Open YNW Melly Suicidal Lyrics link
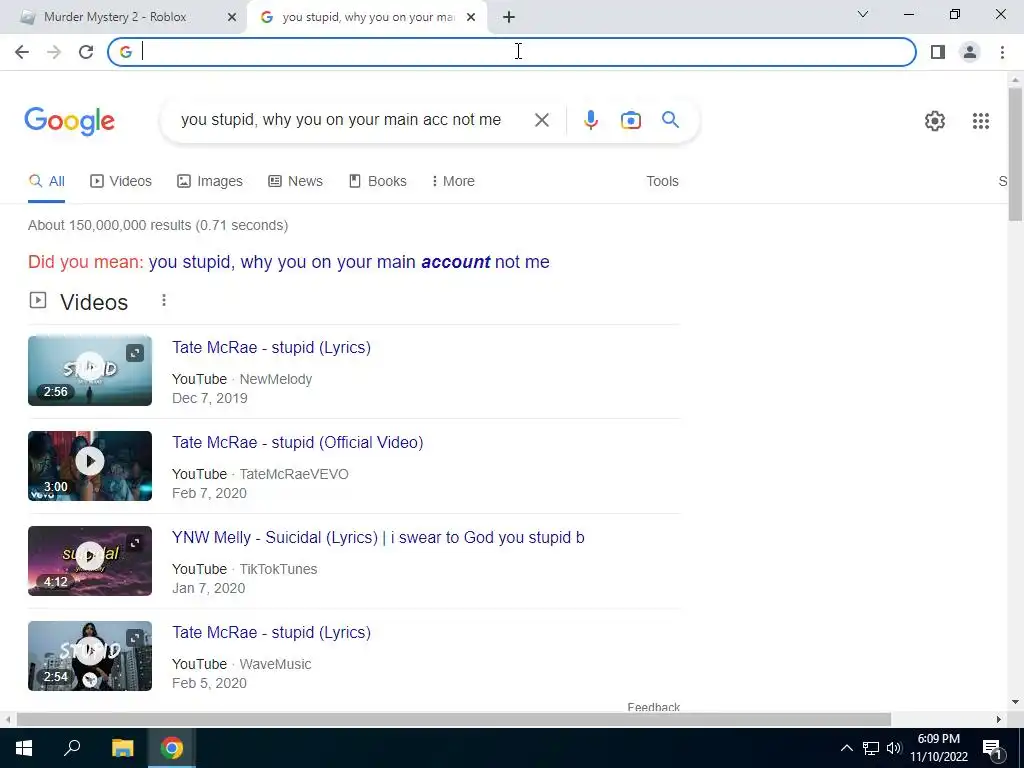1024x768 pixels. click(x=378, y=537)
